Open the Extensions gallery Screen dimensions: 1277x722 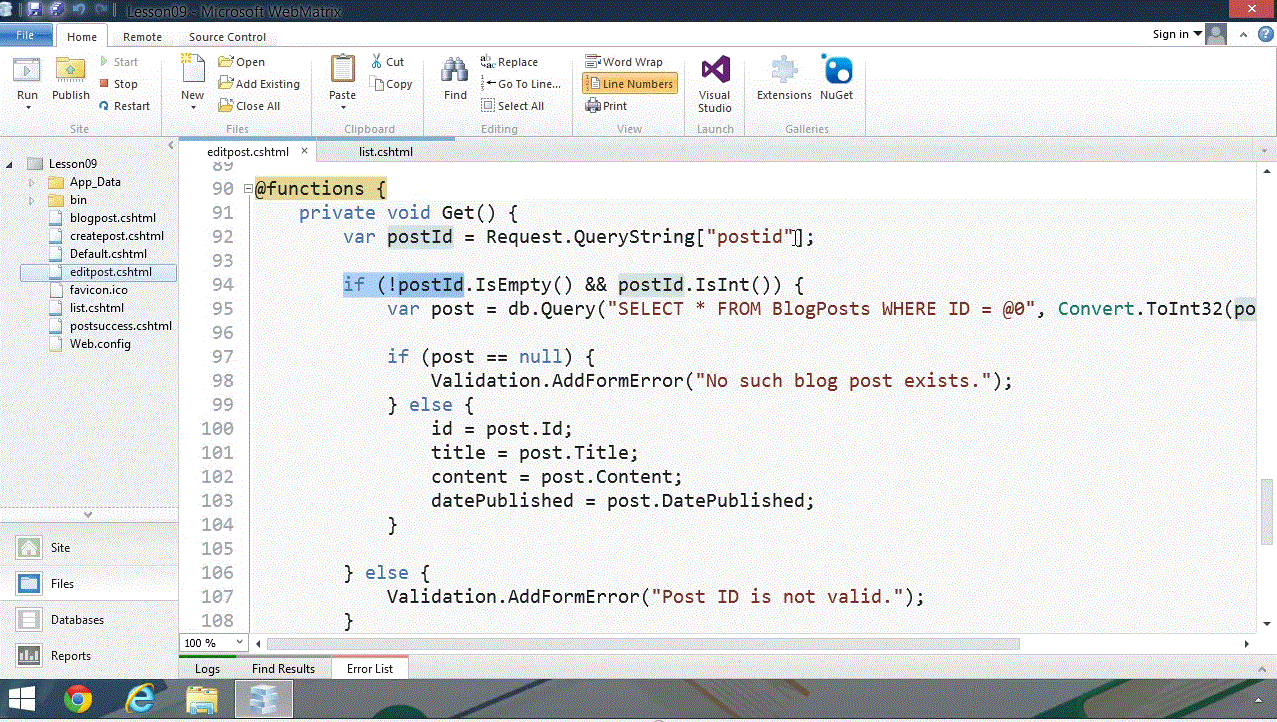pyautogui.click(x=784, y=78)
